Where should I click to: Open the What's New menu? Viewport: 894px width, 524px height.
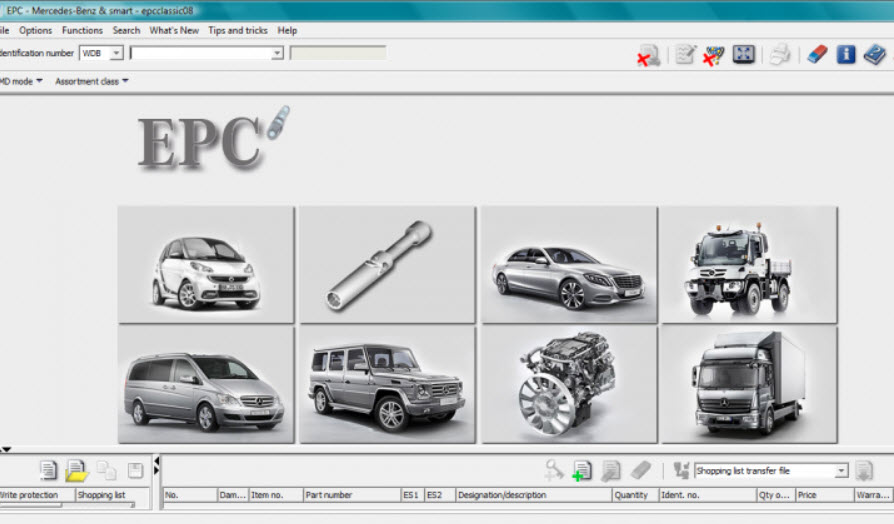pos(174,30)
